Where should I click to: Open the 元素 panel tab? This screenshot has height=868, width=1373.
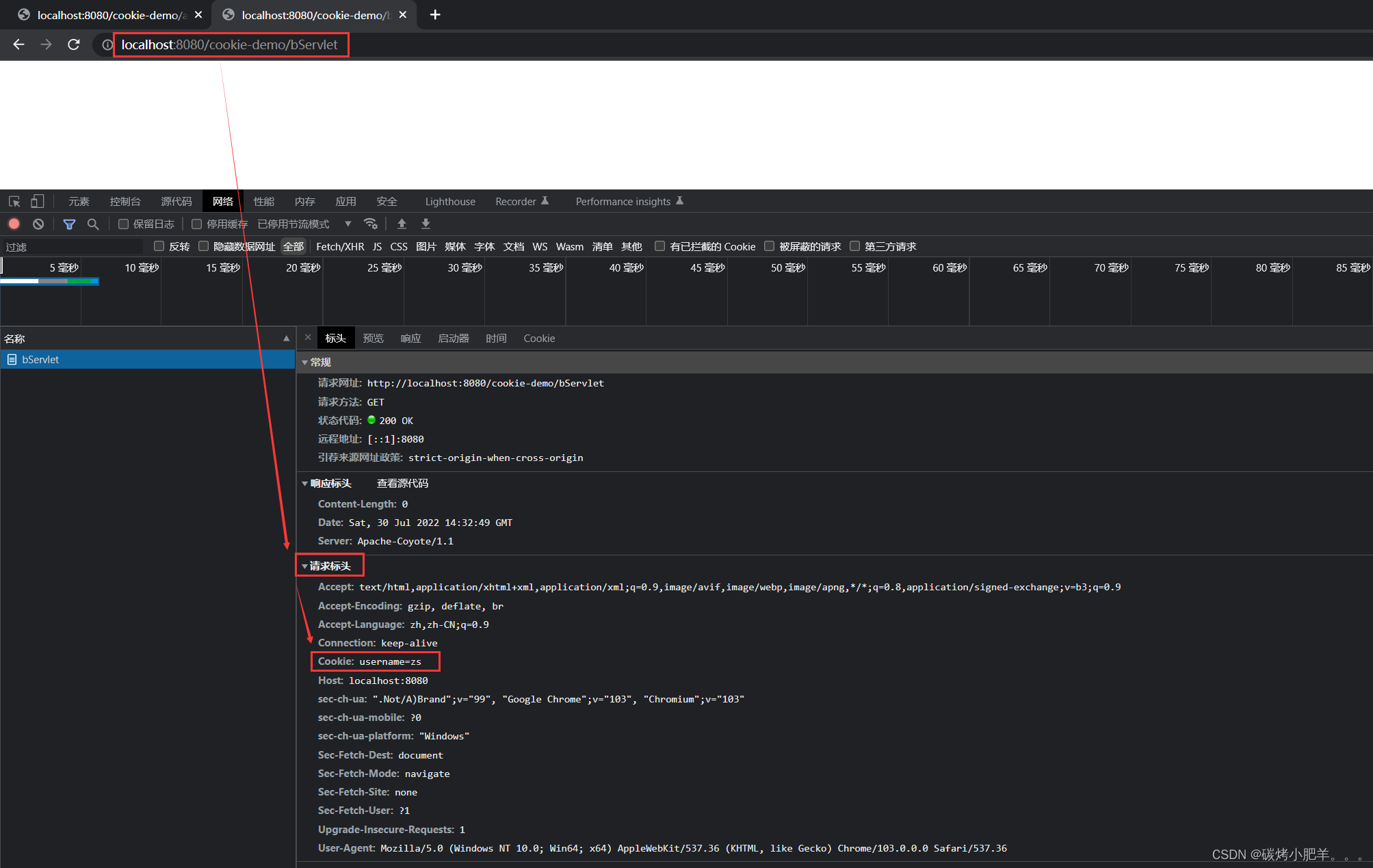79,201
